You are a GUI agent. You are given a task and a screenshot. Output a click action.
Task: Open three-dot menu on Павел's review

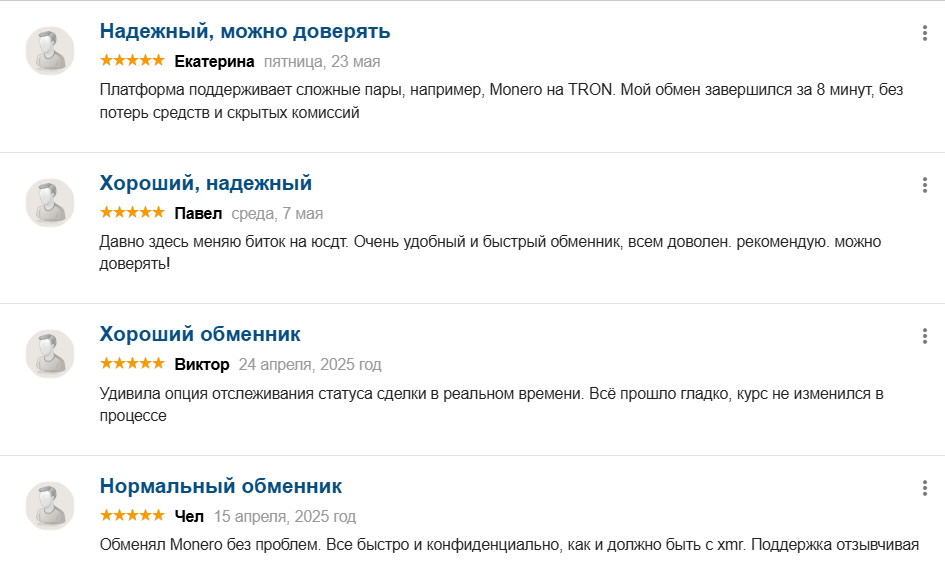(x=925, y=185)
